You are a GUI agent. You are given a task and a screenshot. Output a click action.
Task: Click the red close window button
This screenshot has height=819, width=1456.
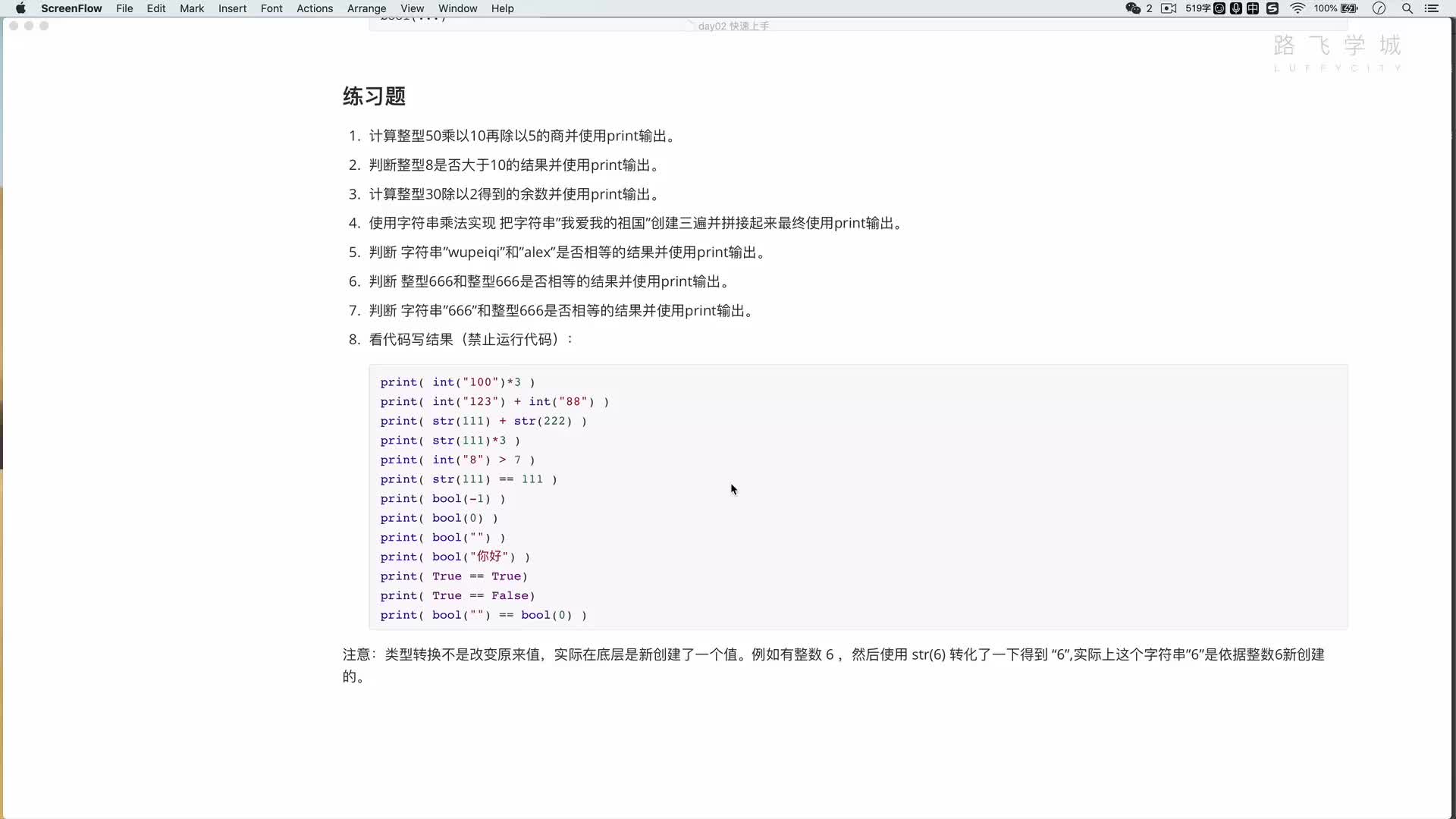pyautogui.click(x=14, y=26)
